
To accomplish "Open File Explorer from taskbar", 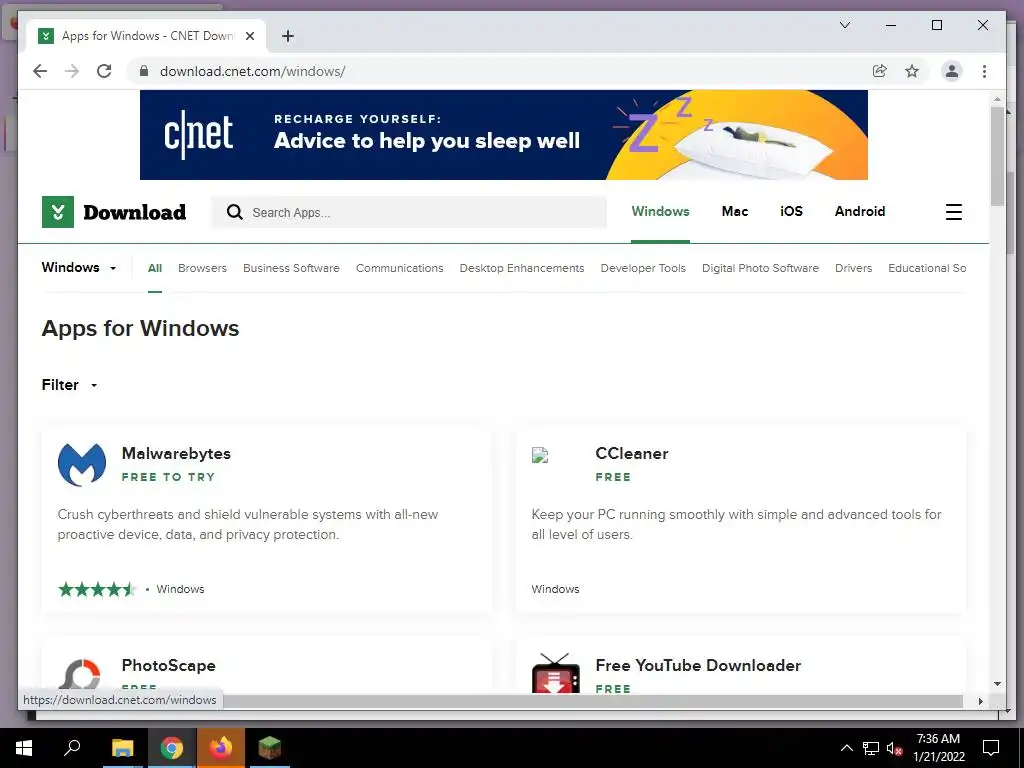I will tap(122, 748).
